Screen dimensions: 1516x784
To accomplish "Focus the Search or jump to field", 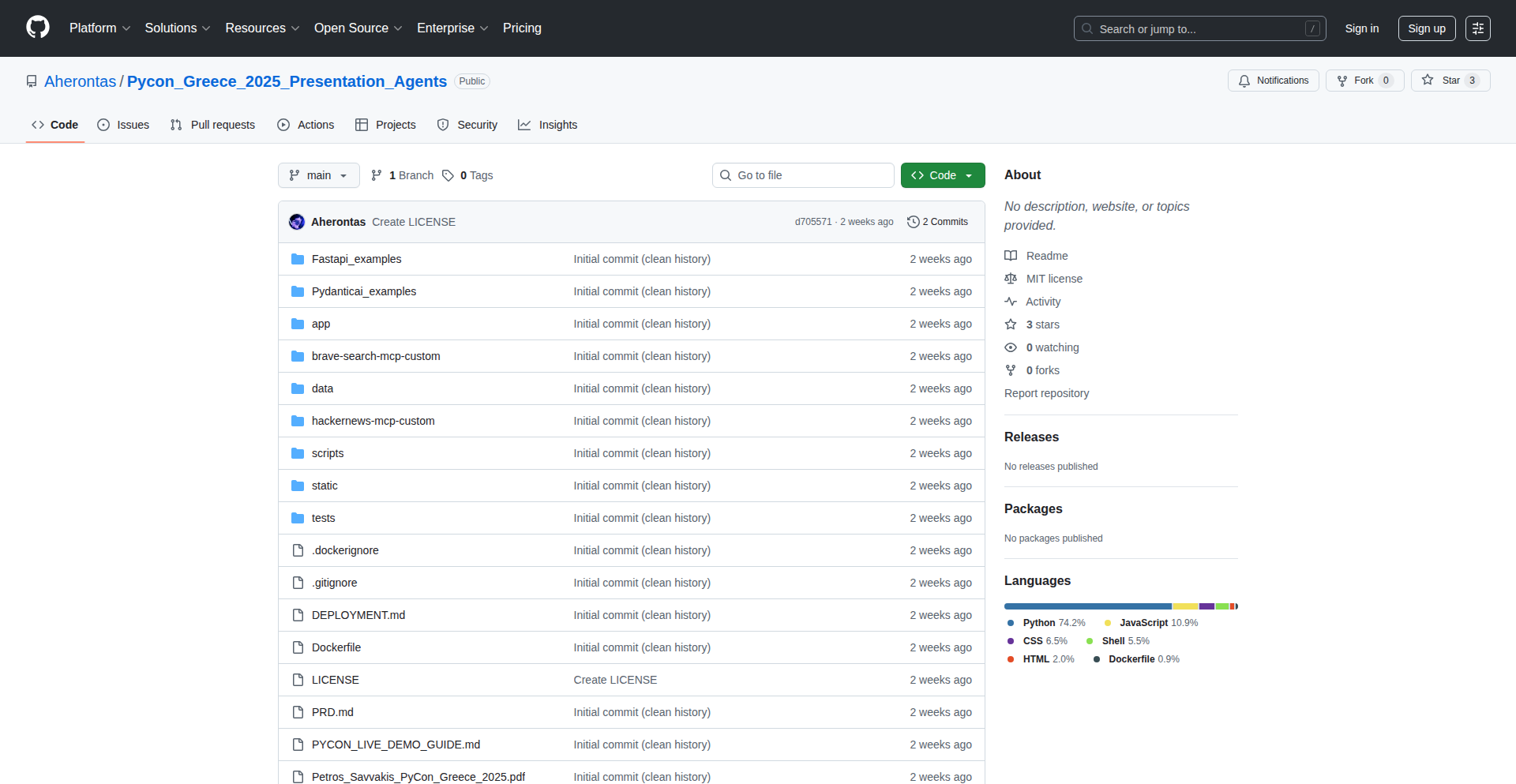I will pos(1199,28).
